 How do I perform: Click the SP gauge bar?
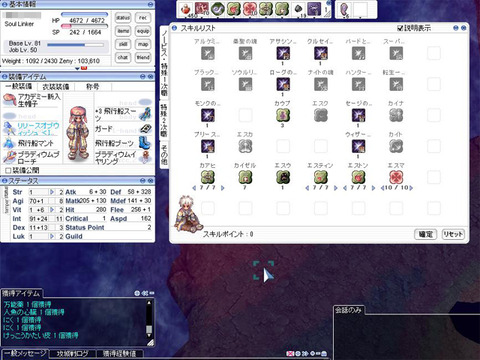point(85,26)
